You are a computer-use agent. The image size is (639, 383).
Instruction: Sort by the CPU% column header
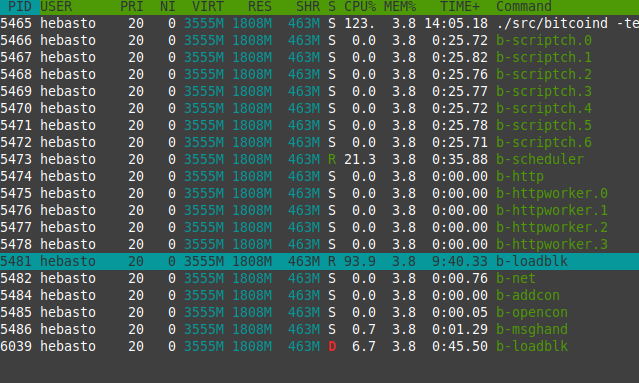(x=360, y=7)
